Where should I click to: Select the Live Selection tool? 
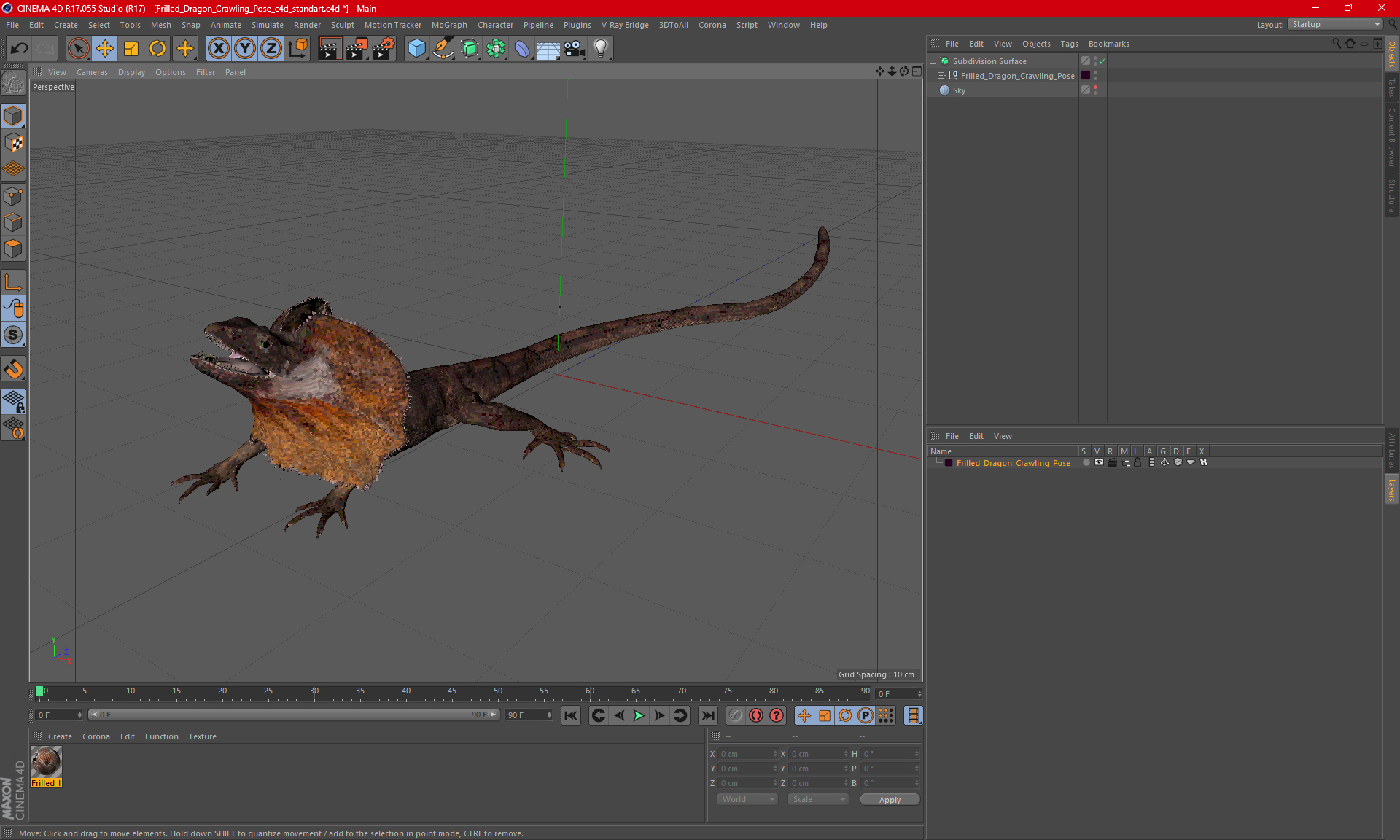pyautogui.click(x=78, y=49)
